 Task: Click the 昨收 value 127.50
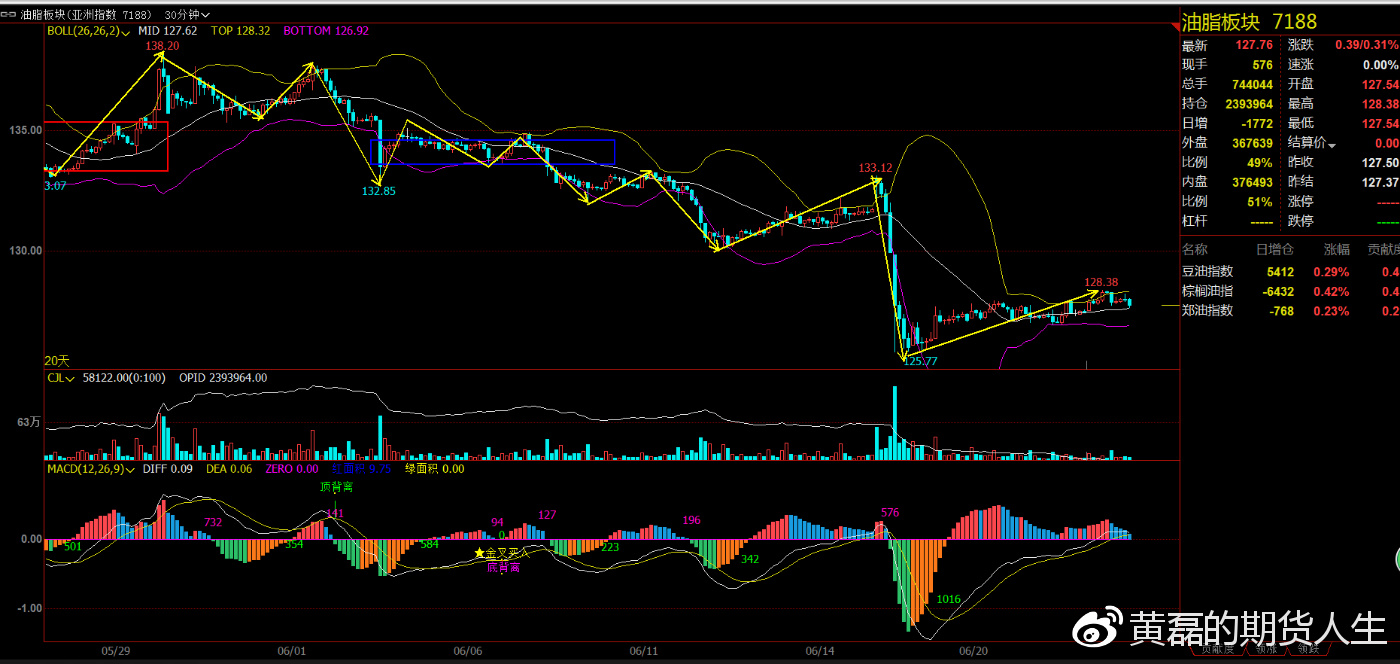coord(1379,162)
